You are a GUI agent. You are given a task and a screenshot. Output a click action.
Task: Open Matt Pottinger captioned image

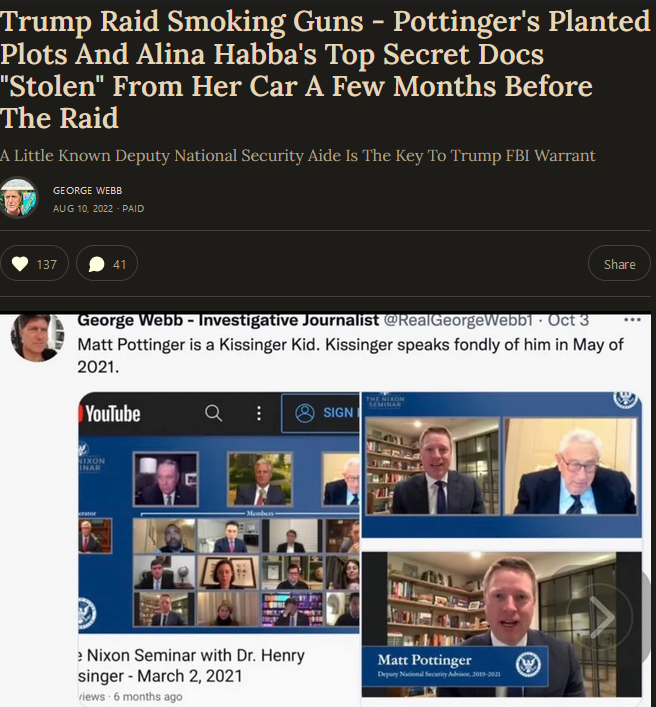[x=501, y=624]
